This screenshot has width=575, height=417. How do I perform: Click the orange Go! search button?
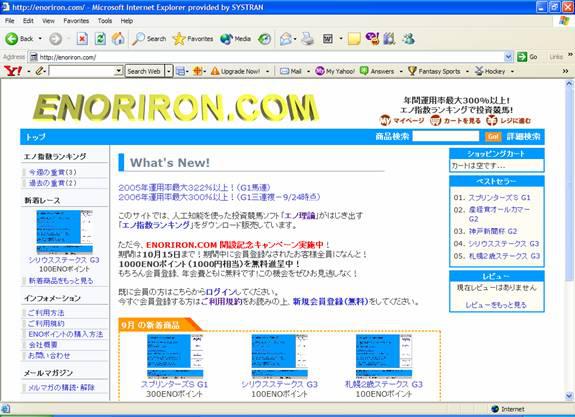click(493, 136)
